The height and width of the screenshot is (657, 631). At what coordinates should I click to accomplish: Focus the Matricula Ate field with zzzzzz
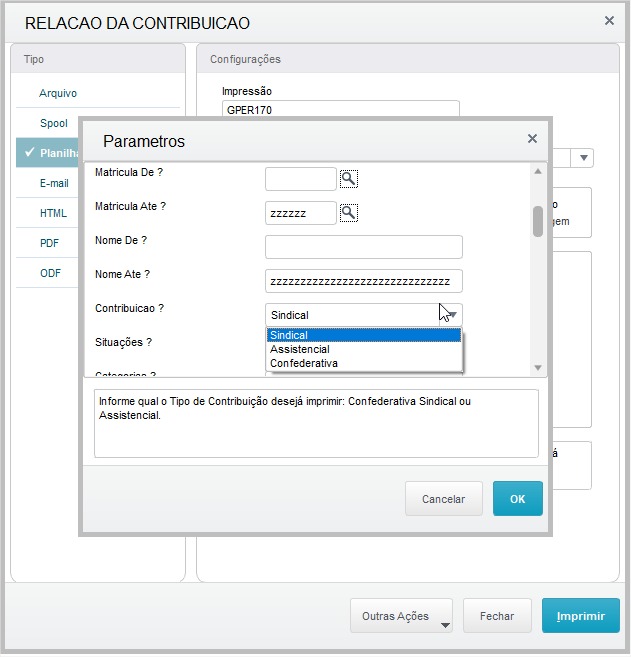(x=300, y=213)
